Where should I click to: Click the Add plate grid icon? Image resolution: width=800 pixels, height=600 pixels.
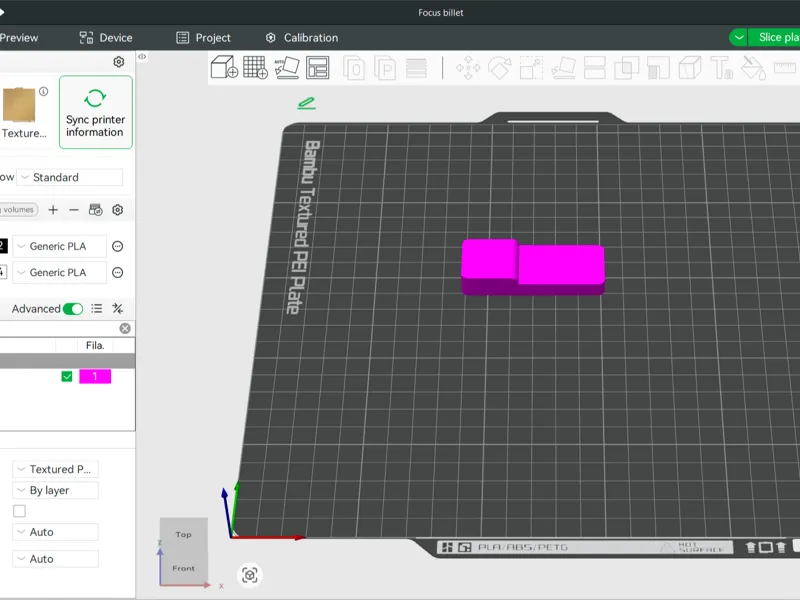coord(256,67)
